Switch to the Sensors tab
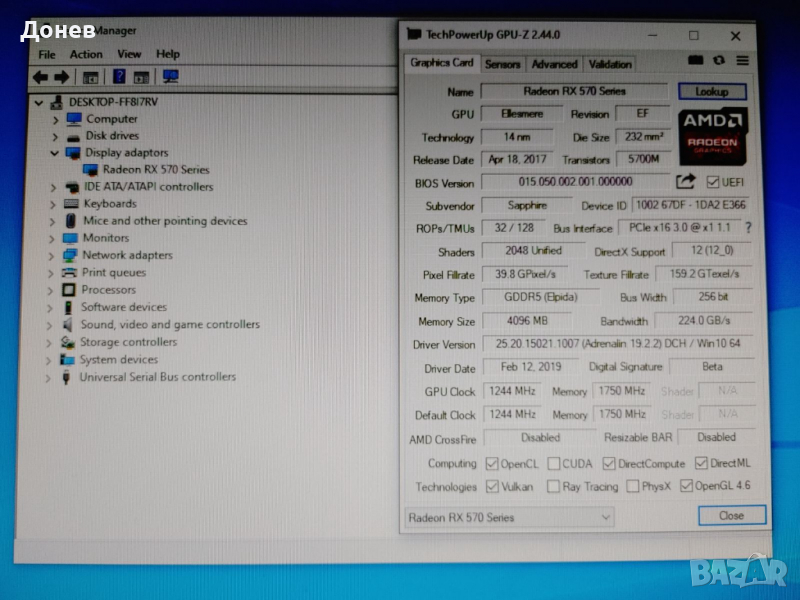Image resolution: width=800 pixels, height=600 pixels. (x=502, y=64)
